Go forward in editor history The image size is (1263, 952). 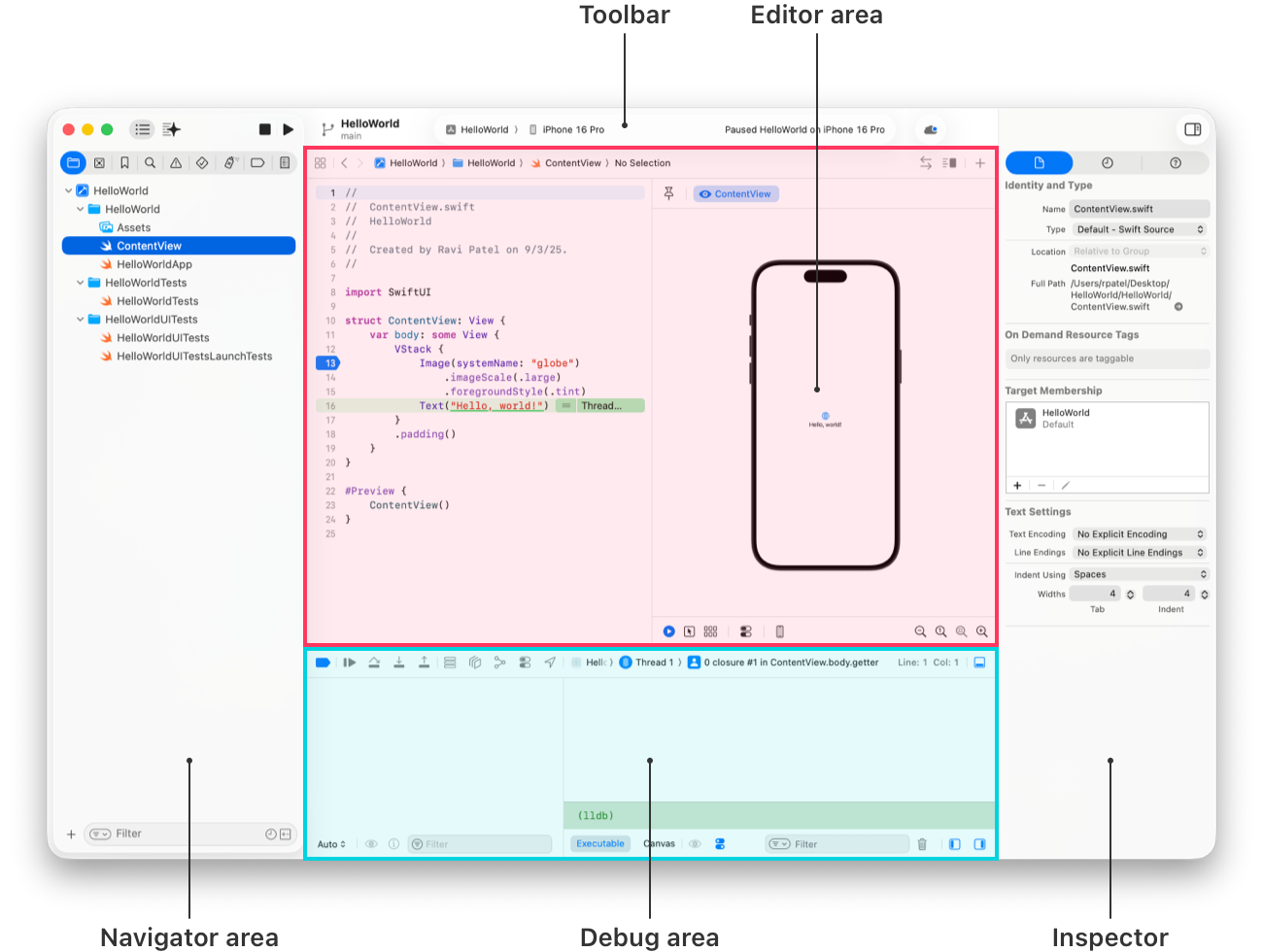coord(359,163)
